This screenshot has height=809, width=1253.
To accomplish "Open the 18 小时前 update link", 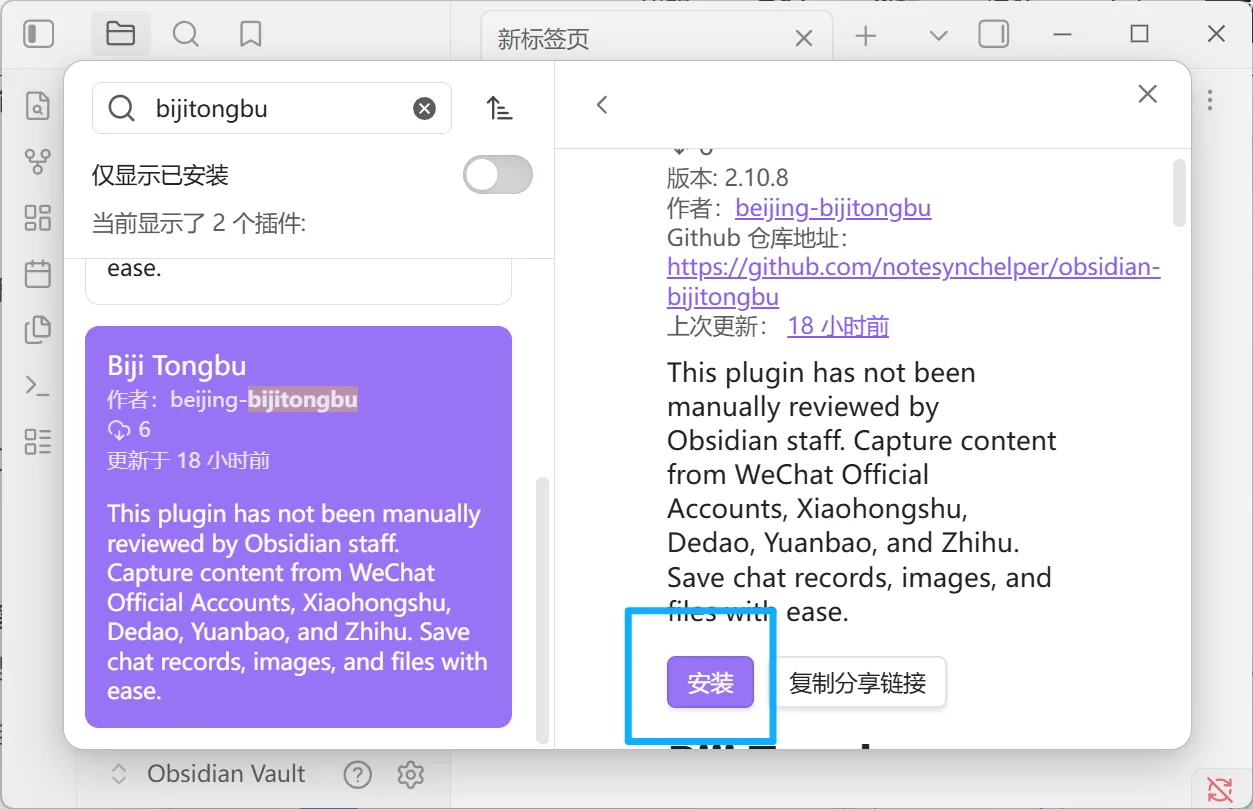I will 838,326.
